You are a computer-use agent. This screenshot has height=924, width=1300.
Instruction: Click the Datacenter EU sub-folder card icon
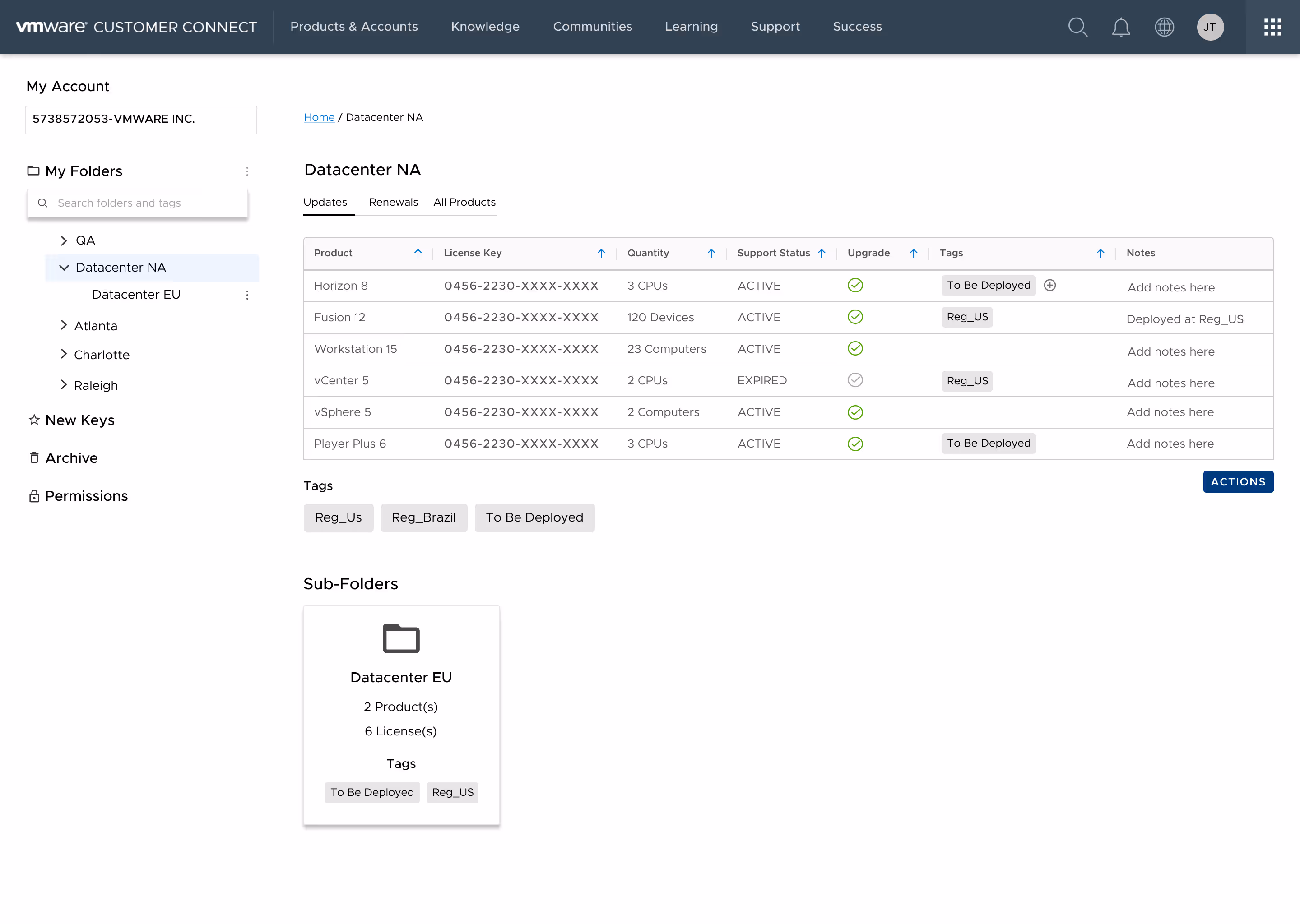point(401,638)
